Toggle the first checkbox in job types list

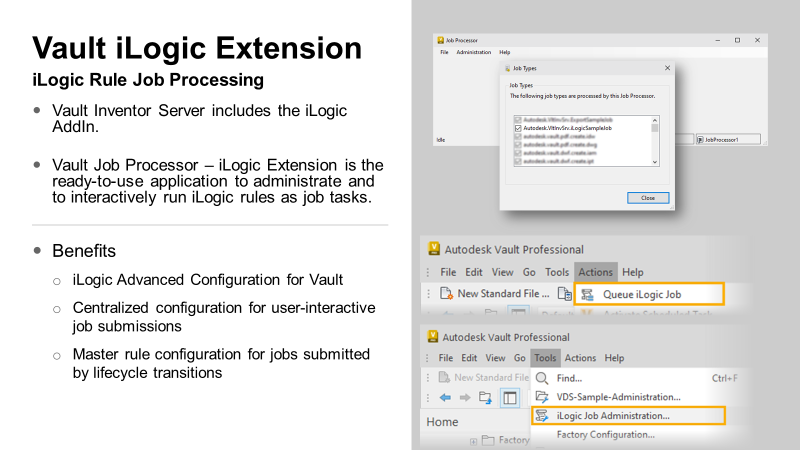(x=517, y=120)
